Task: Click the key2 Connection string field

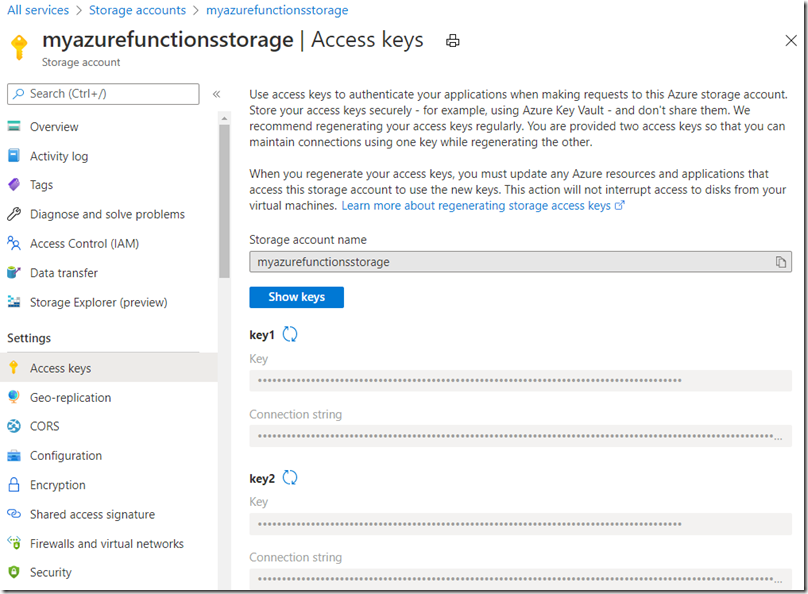Action: 520,579
